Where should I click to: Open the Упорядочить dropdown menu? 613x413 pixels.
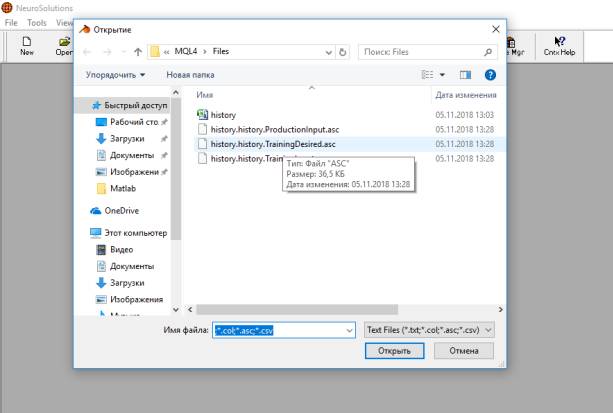[x=115, y=74]
